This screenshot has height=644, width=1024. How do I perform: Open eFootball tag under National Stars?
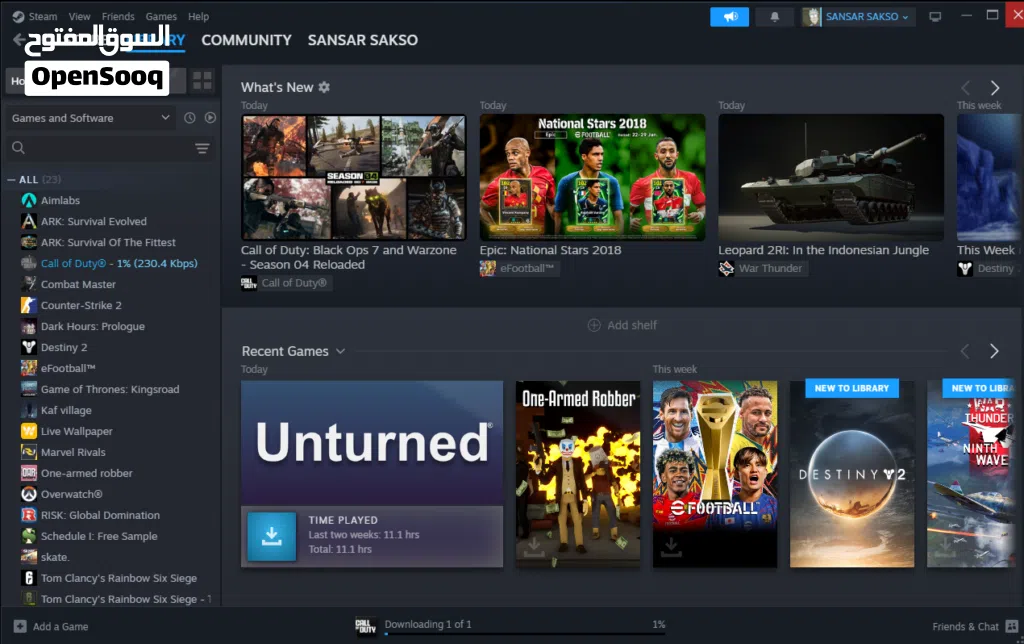[519, 268]
